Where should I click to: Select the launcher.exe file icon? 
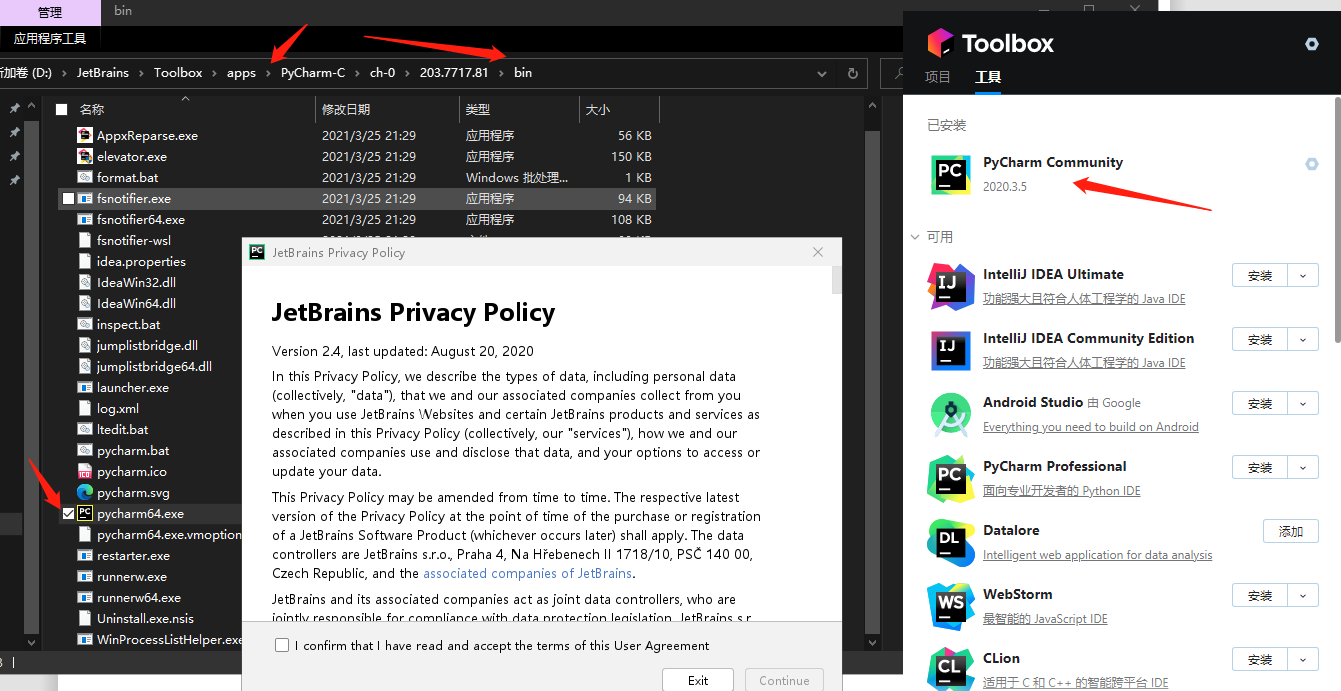point(85,387)
